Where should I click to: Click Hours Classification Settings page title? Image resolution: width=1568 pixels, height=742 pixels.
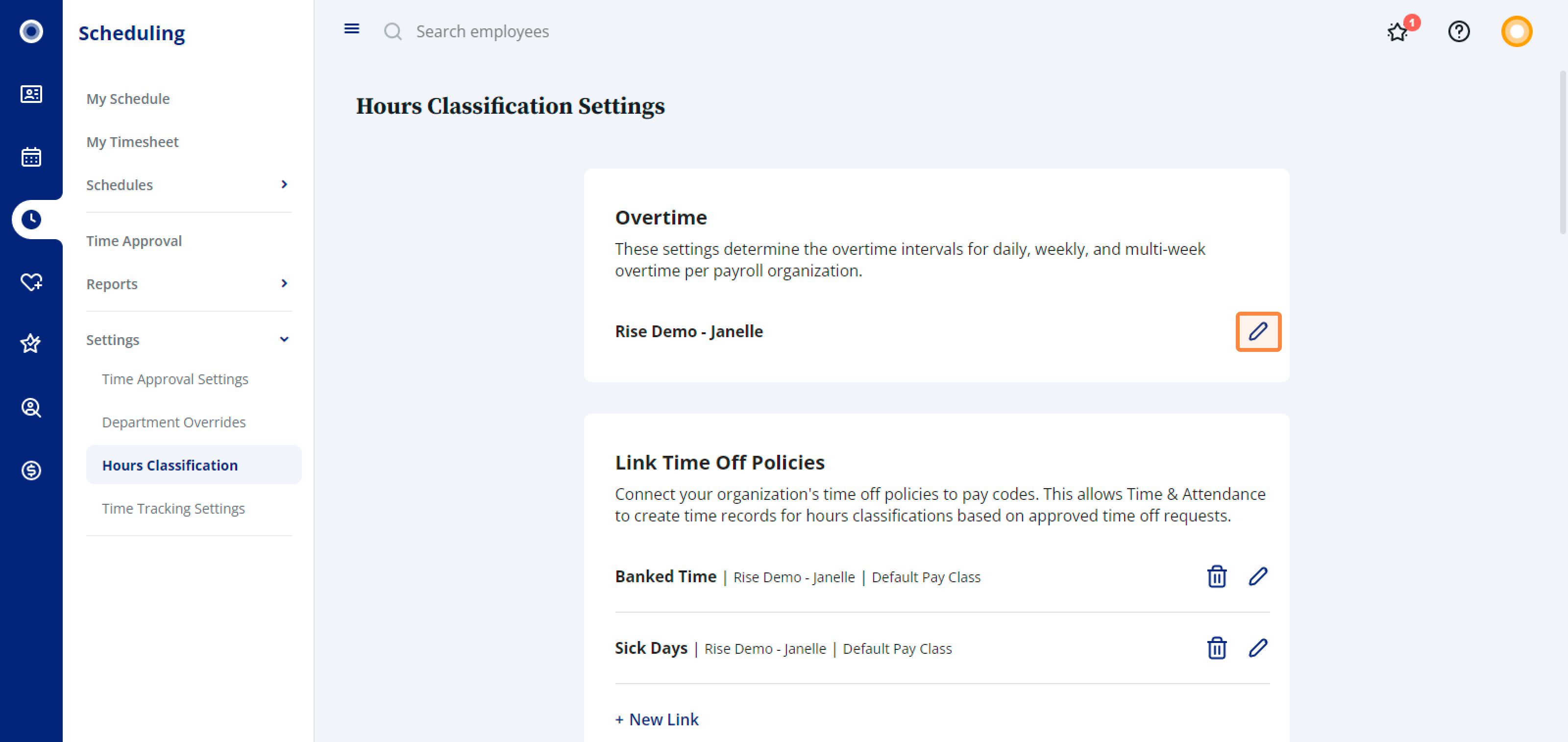[510, 106]
